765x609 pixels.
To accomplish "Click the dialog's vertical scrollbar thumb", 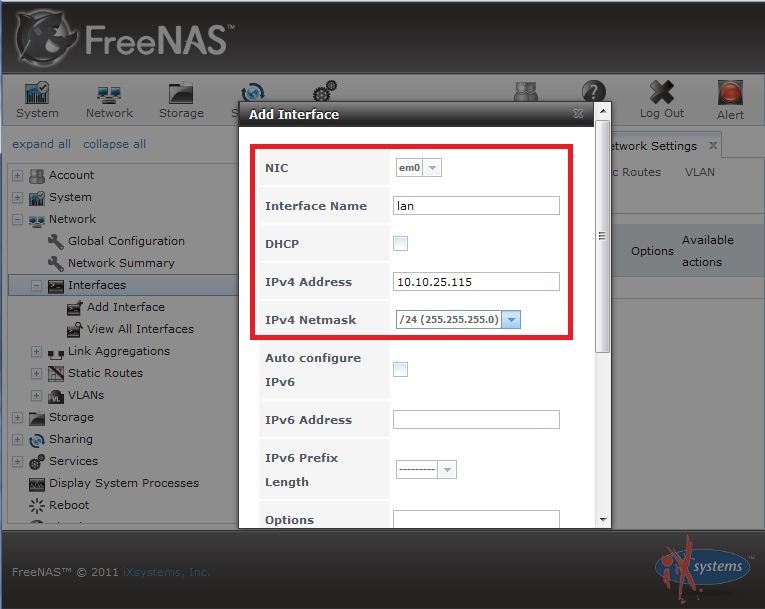I will point(603,236).
